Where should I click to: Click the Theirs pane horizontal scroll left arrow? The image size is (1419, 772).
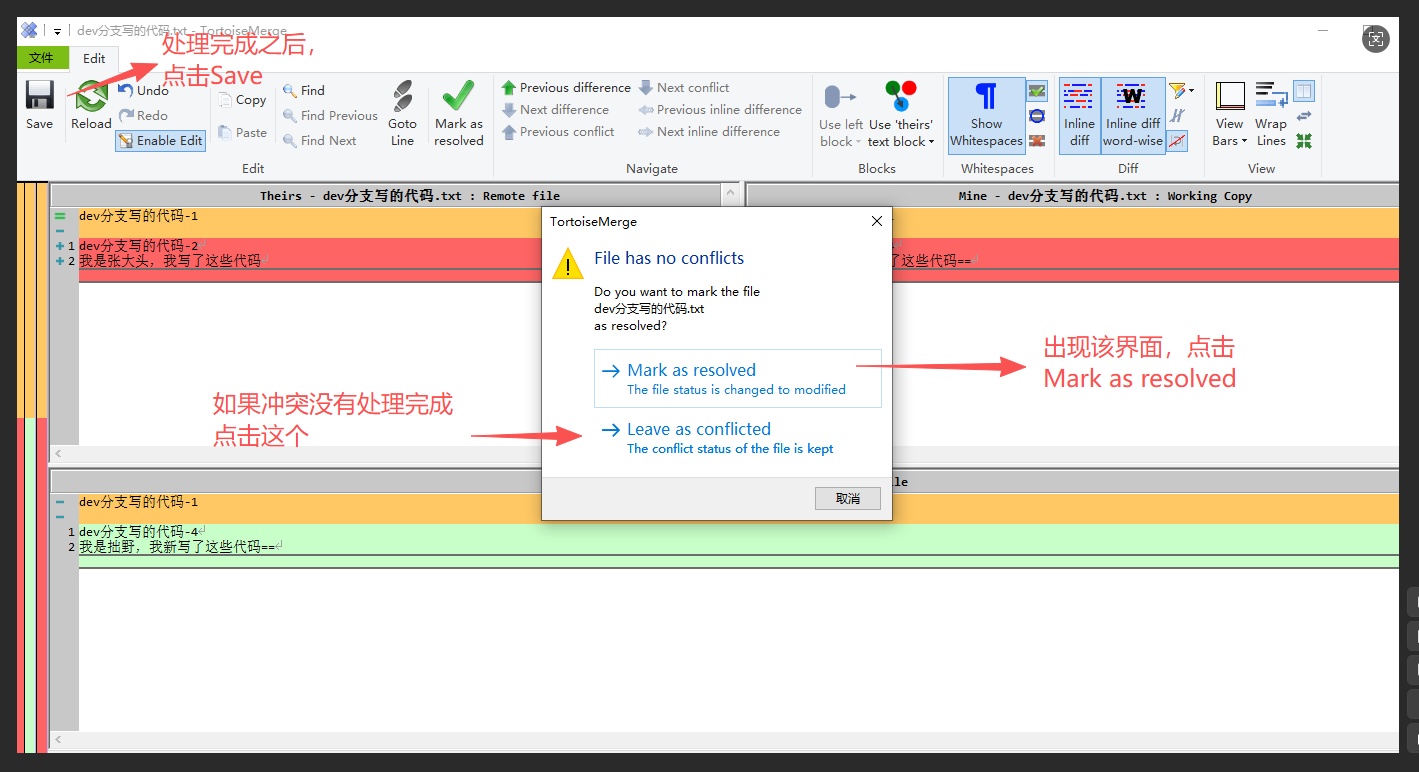pos(58,453)
